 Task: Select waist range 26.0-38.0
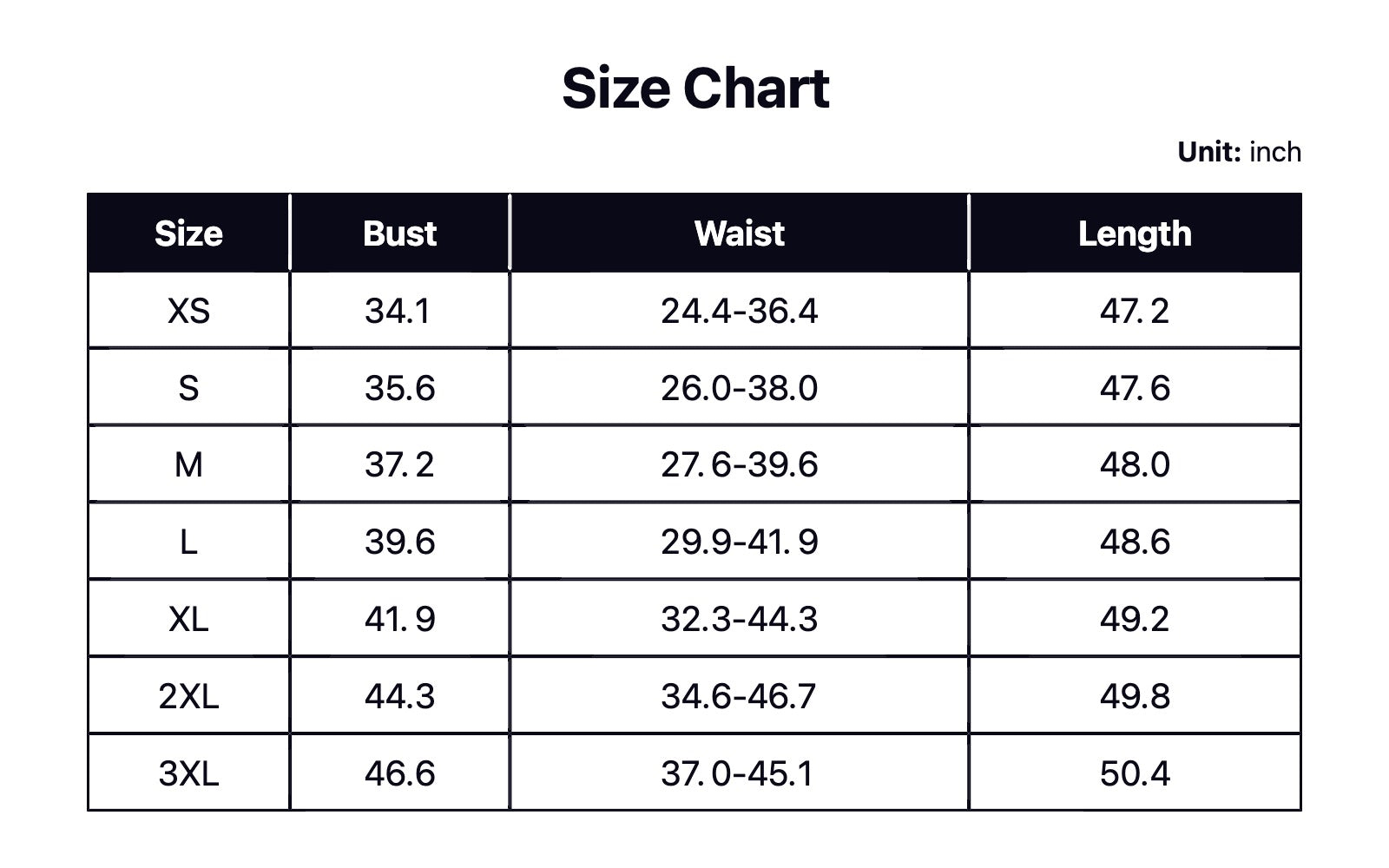[x=739, y=388]
